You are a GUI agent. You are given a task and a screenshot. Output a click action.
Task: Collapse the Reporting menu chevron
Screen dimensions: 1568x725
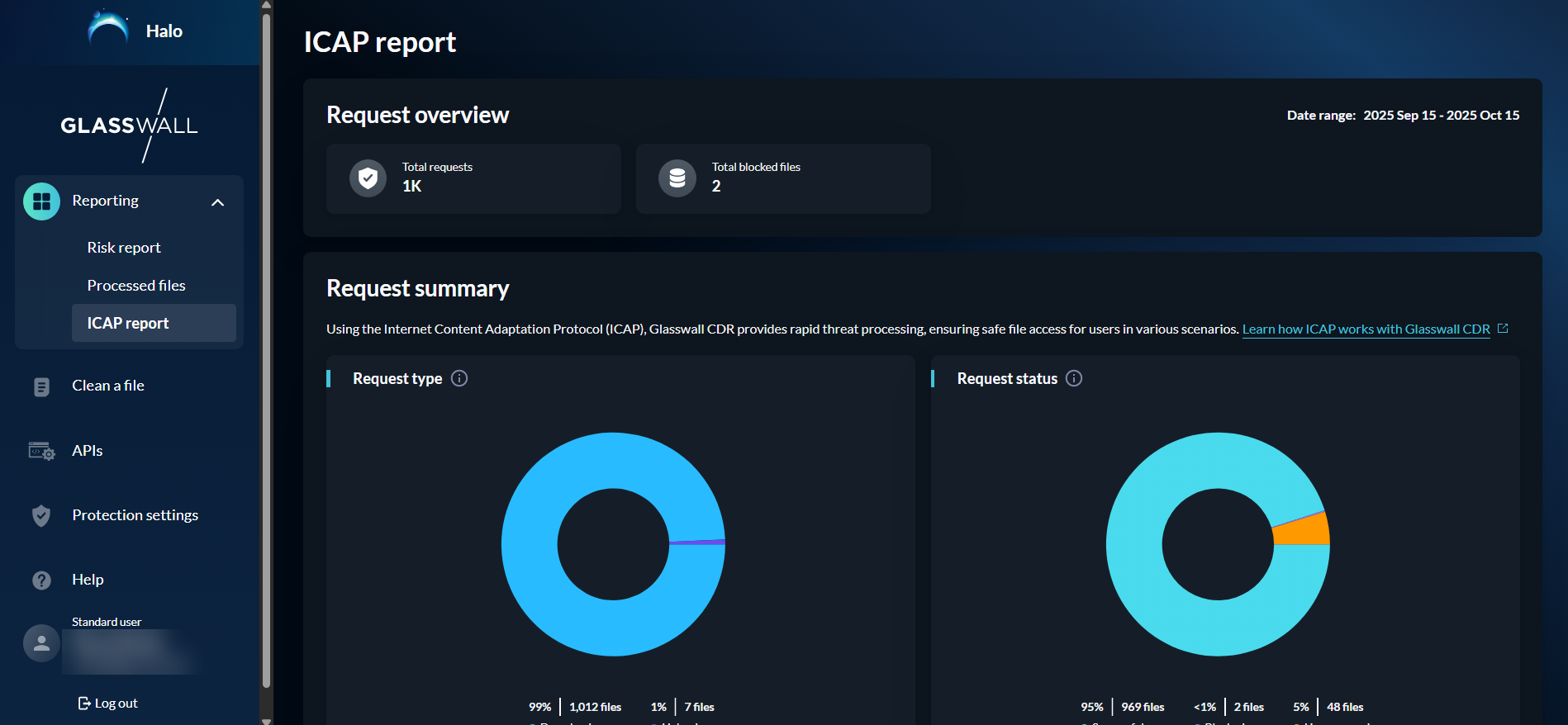click(x=217, y=202)
